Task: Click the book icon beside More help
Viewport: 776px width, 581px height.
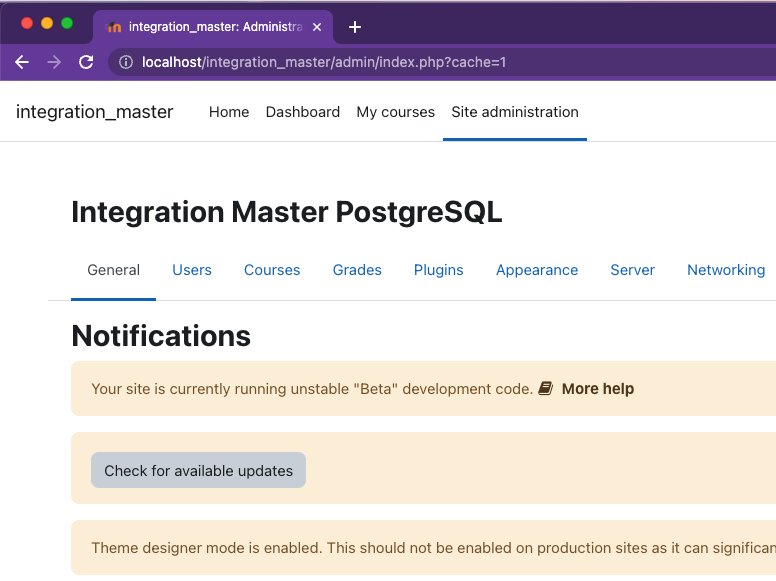Action: tap(545, 388)
